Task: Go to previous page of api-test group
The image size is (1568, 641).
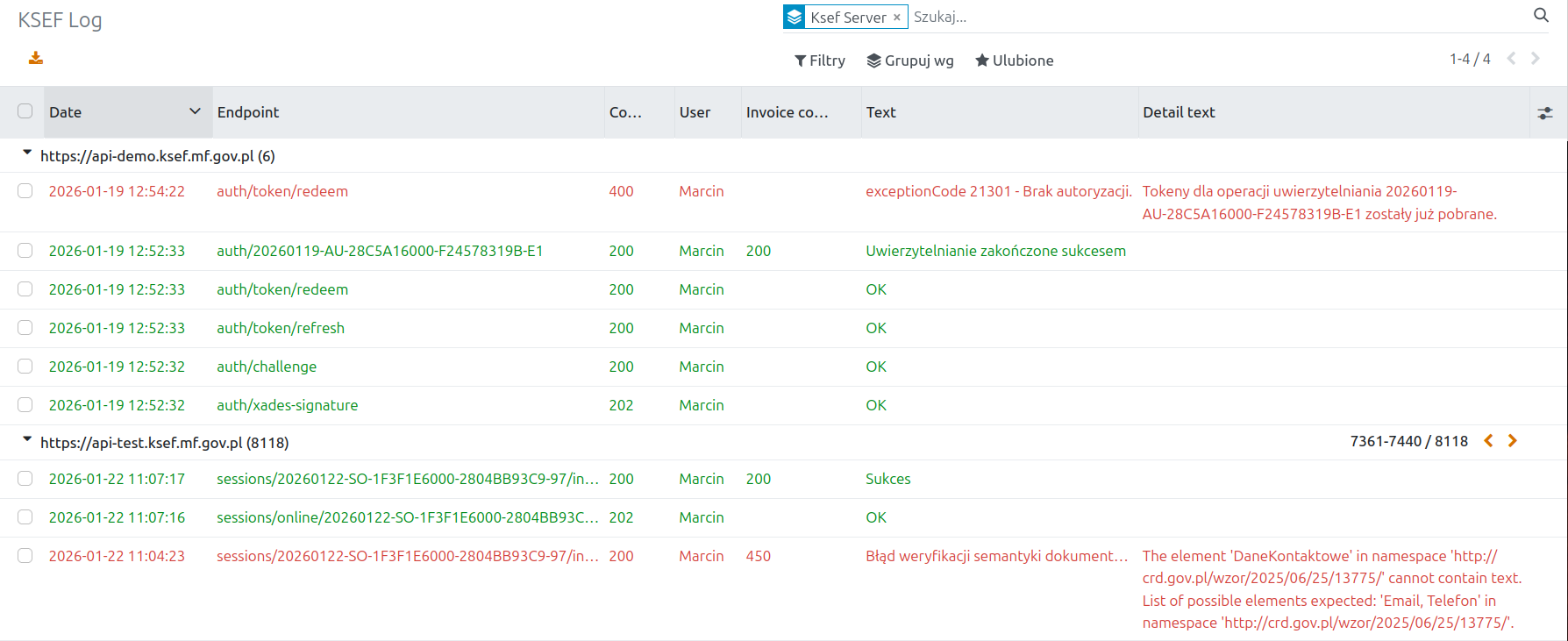Action: pos(1488,441)
